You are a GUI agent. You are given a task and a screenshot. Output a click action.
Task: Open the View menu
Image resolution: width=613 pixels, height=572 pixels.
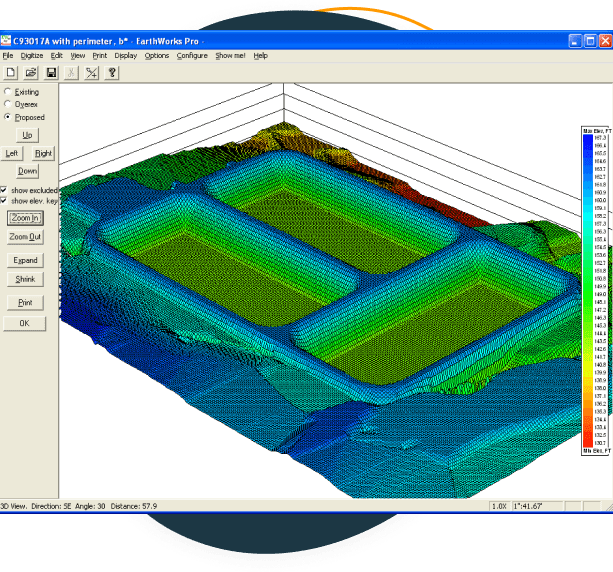(x=77, y=56)
